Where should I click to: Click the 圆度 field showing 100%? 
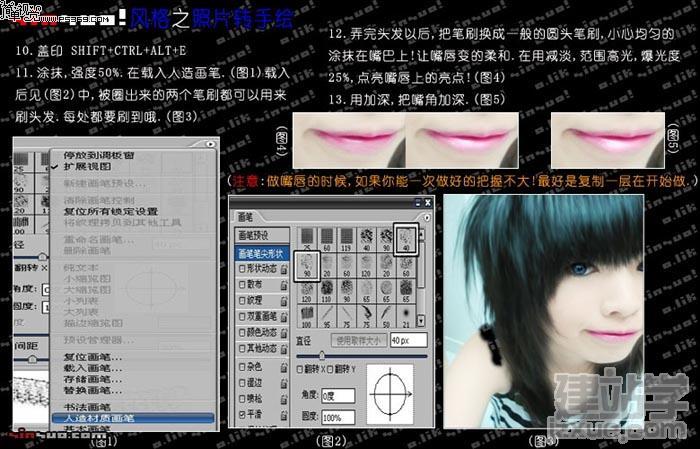(x=338, y=417)
